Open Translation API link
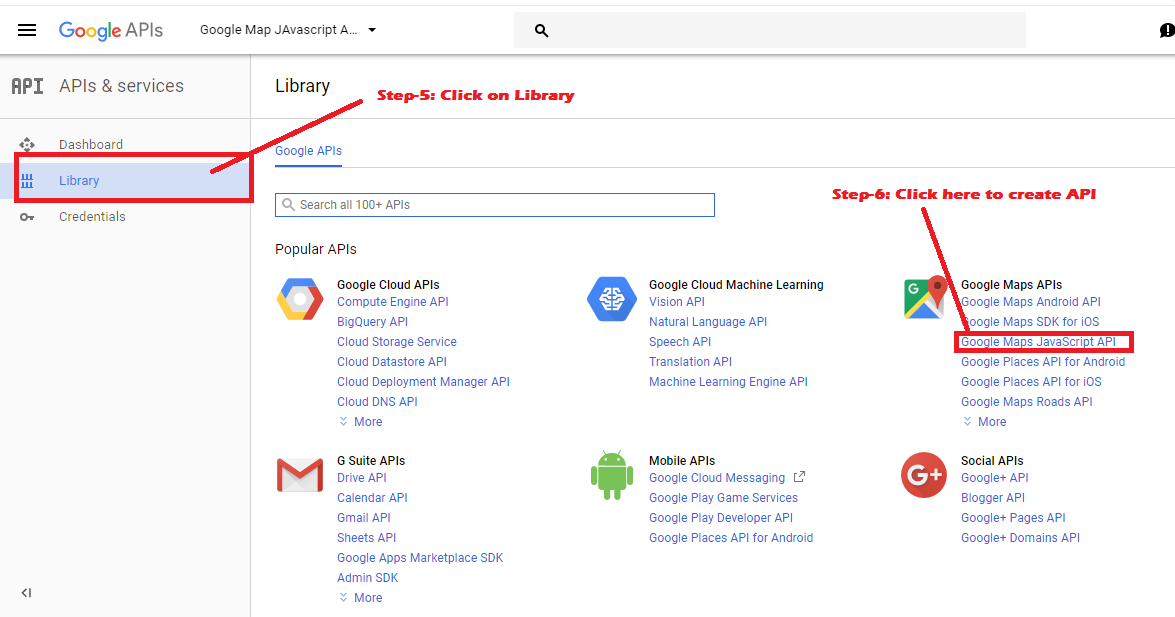Image resolution: width=1175 pixels, height=617 pixels. tap(690, 362)
